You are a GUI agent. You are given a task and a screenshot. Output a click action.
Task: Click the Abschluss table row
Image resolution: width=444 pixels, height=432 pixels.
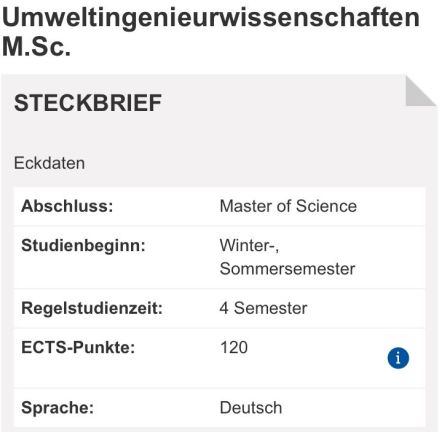click(x=219, y=206)
